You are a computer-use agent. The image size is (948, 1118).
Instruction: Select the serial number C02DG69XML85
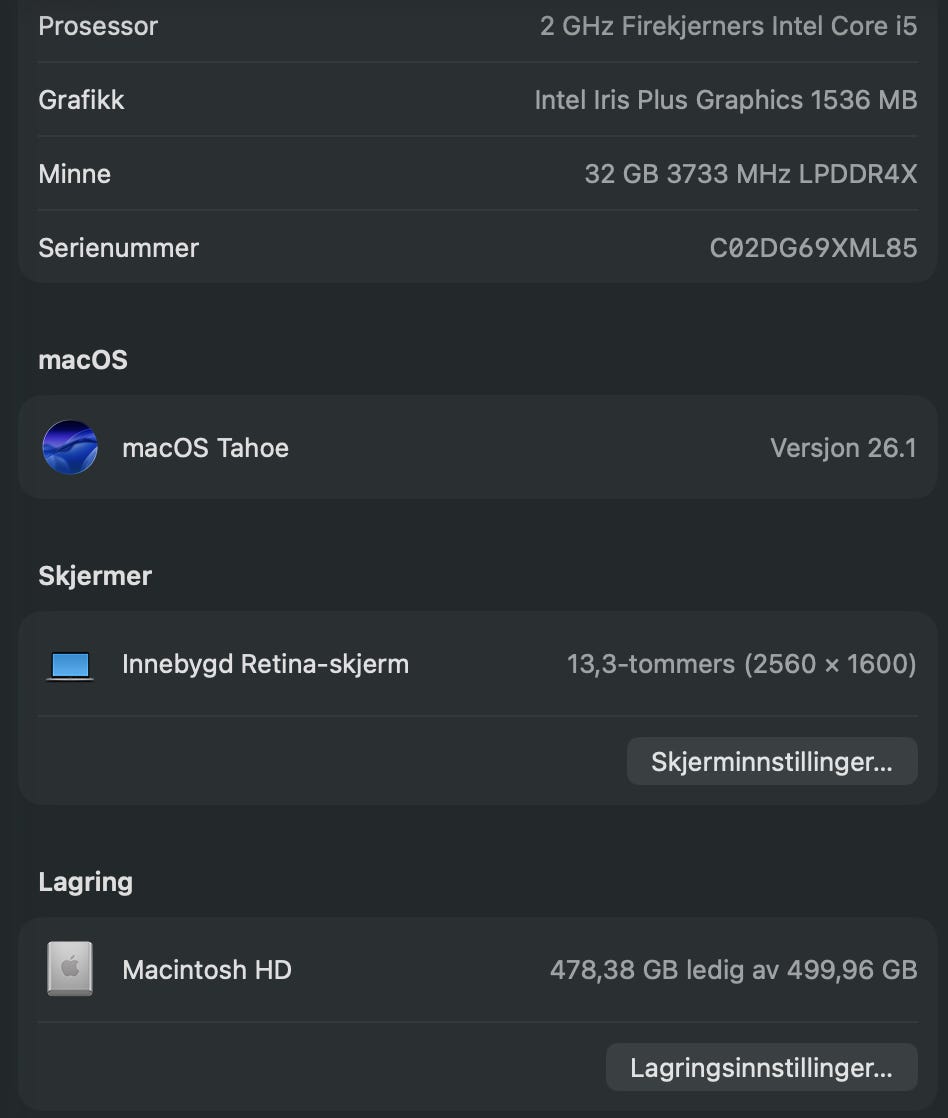(x=813, y=248)
